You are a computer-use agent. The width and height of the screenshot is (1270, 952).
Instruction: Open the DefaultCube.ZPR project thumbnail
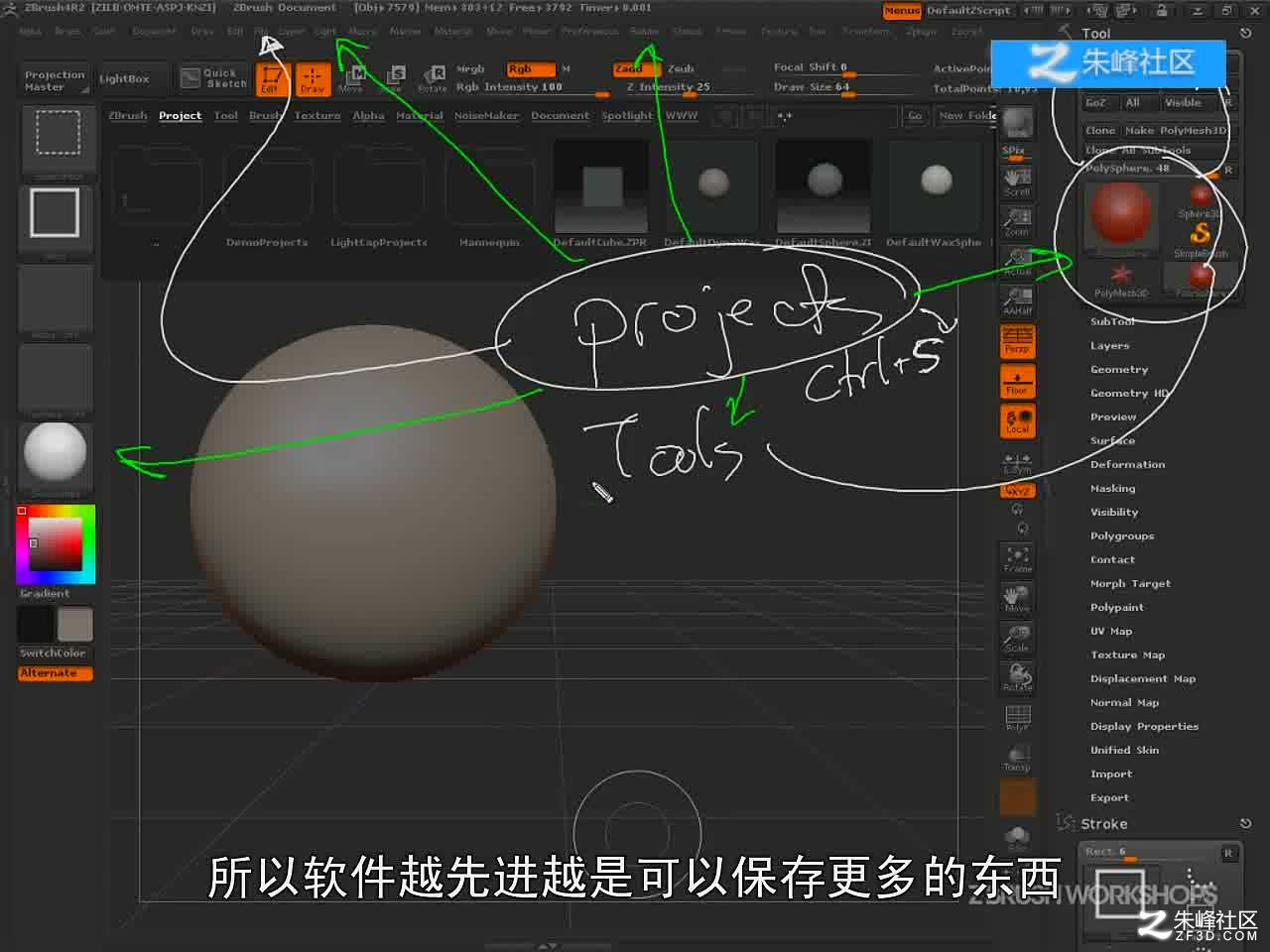(x=600, y=194)
